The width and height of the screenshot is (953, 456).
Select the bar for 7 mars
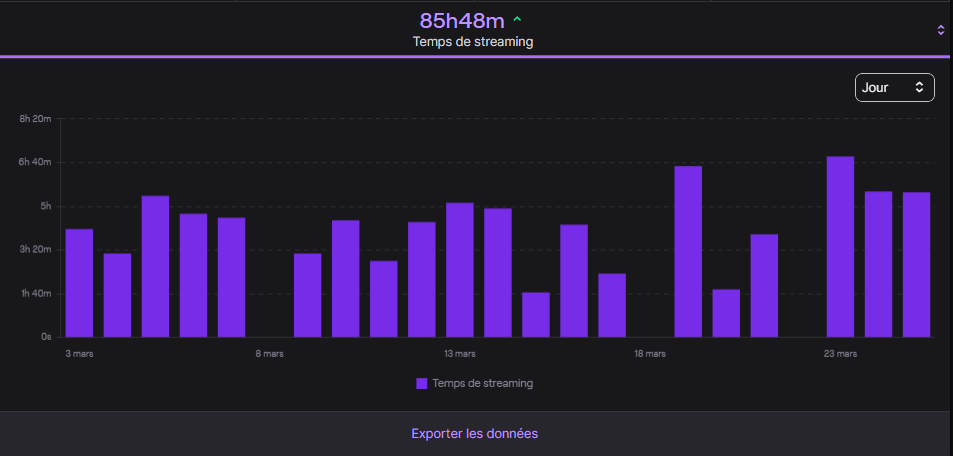(232, 277)
